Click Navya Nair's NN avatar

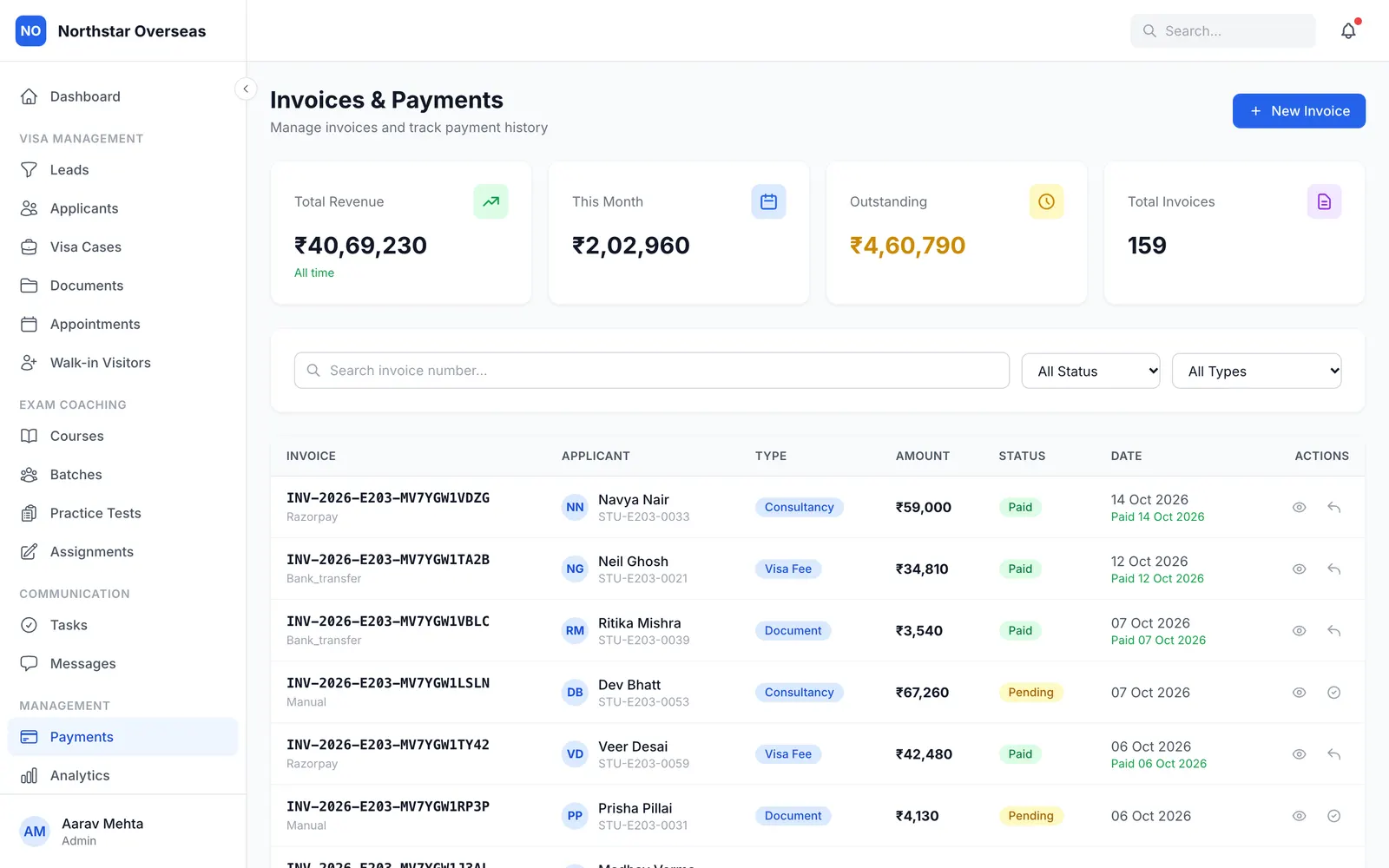[575, 508]
